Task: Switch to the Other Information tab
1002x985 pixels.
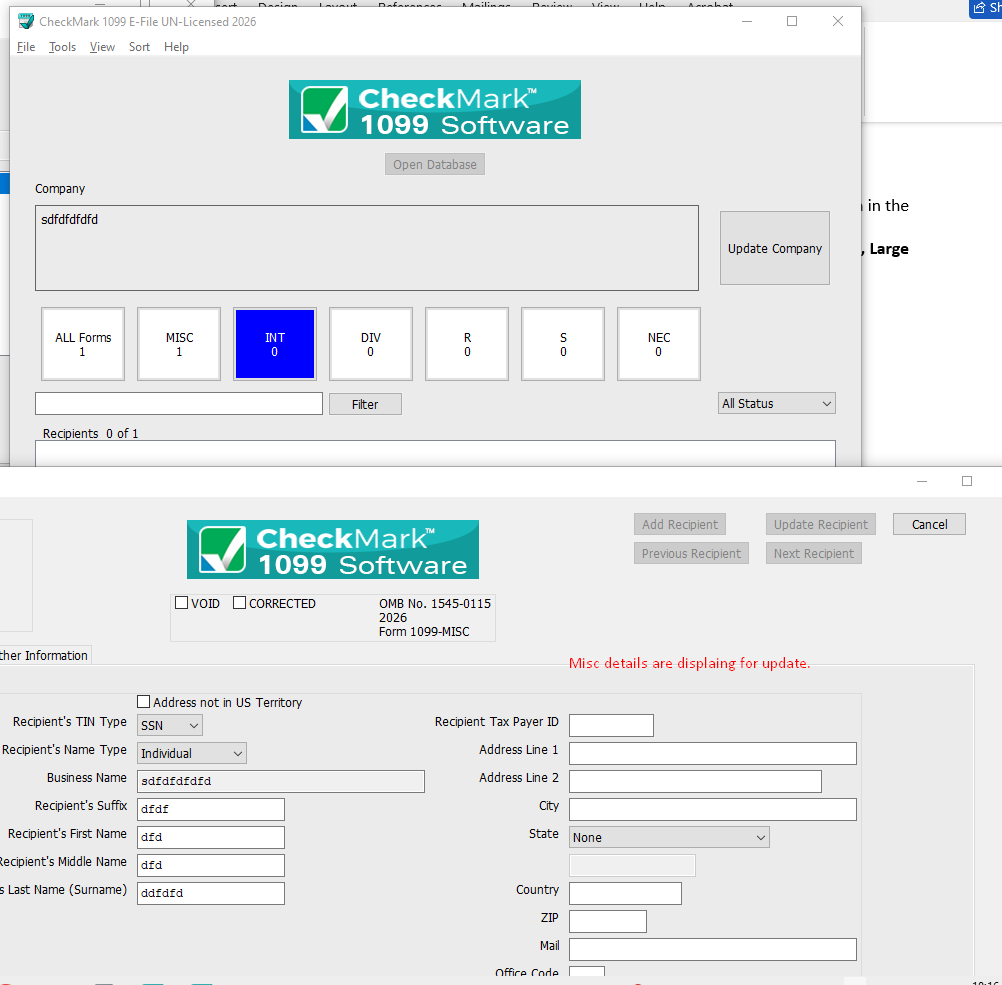Action: (x=44, y=655)
